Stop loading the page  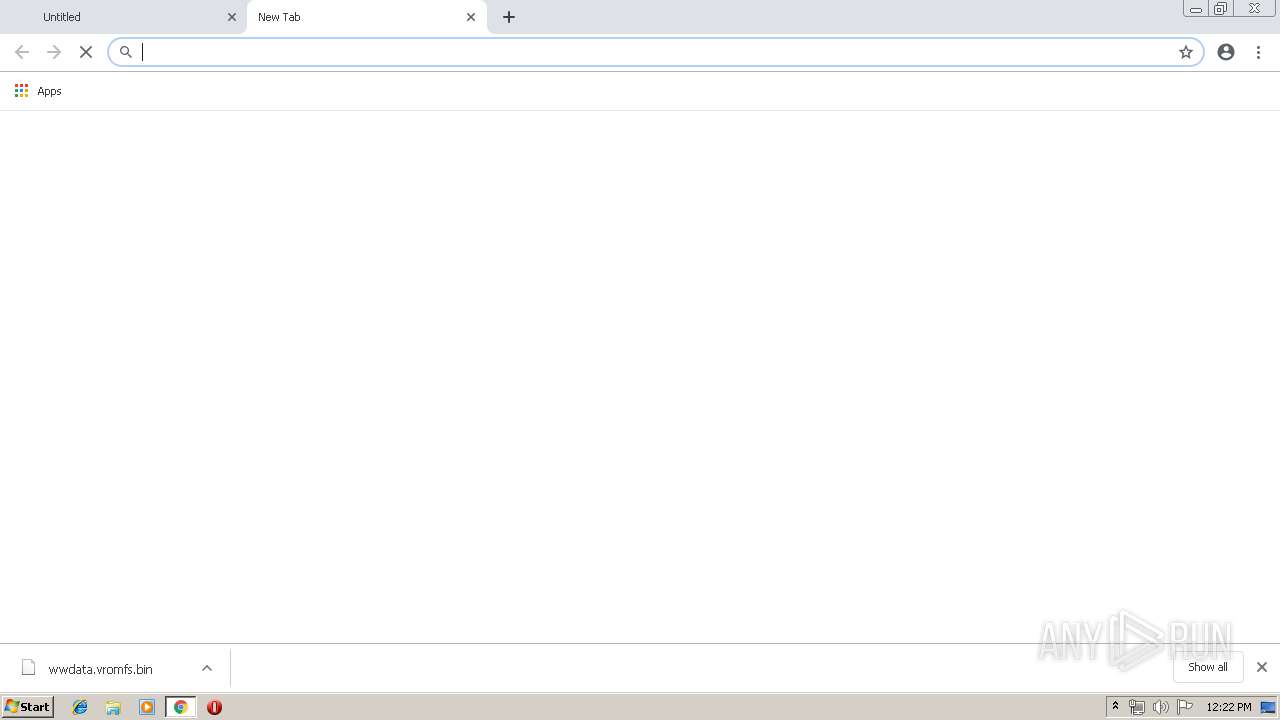click(86, 52)
